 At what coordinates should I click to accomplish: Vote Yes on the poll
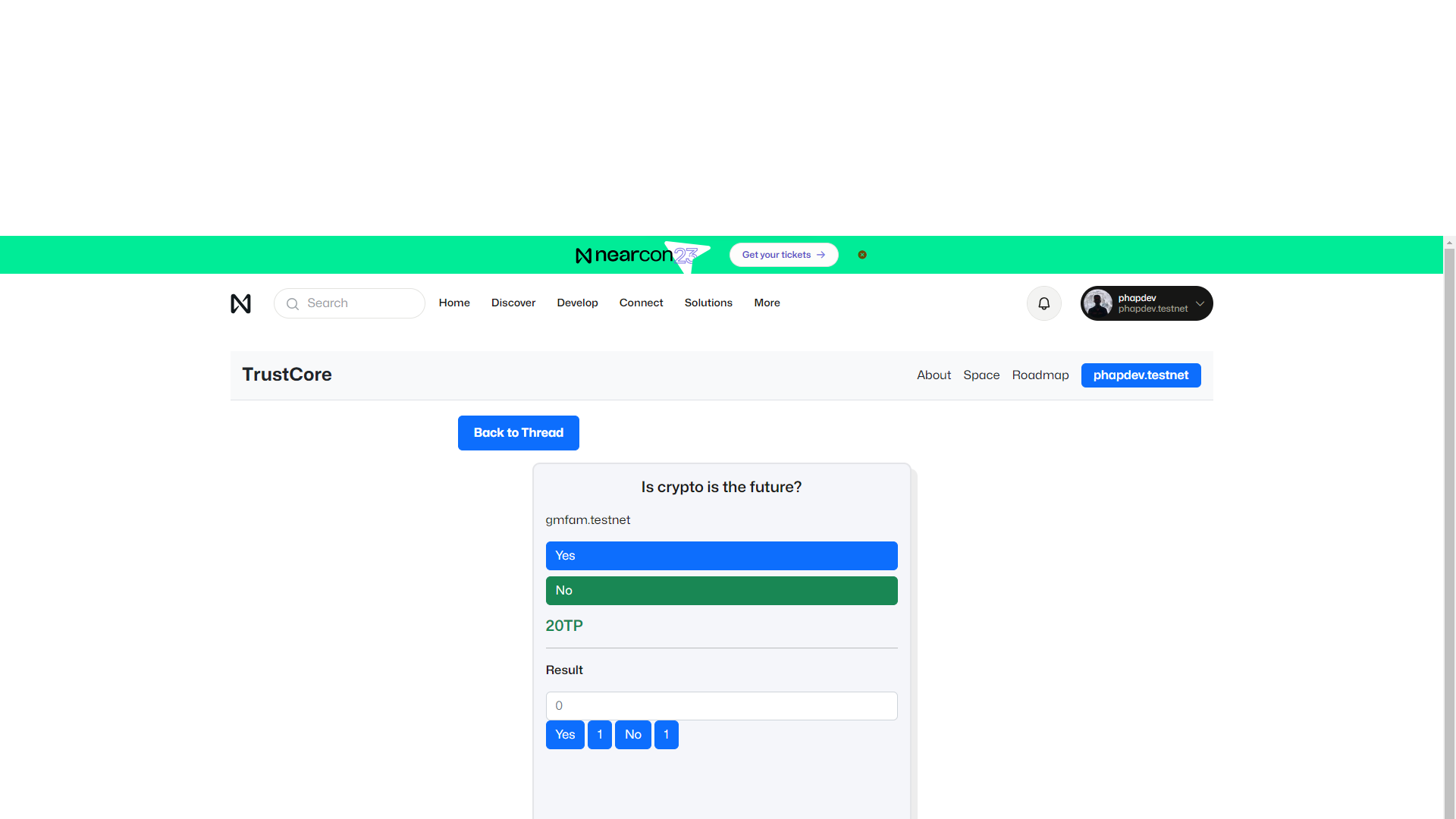pos(721,556)
